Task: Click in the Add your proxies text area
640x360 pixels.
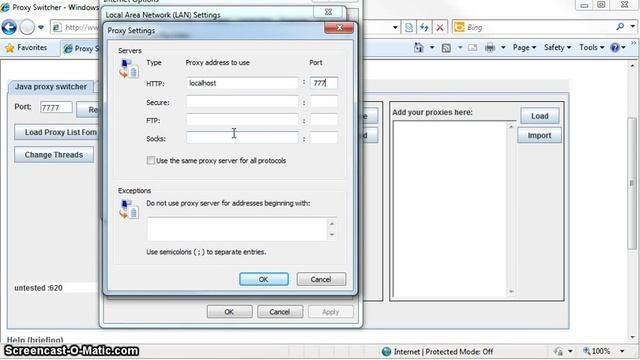Action: [450, 209]
